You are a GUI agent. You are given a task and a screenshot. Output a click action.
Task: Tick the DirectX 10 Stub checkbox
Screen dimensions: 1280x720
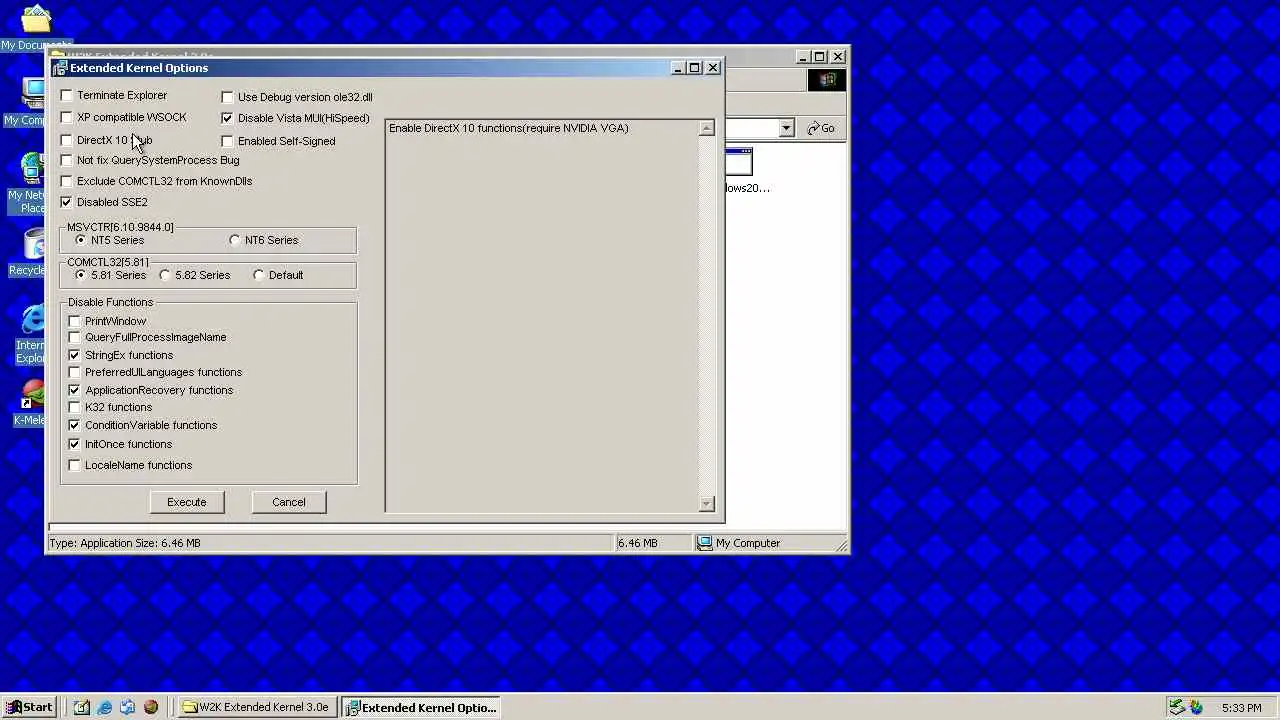click(x=67, y=140)
